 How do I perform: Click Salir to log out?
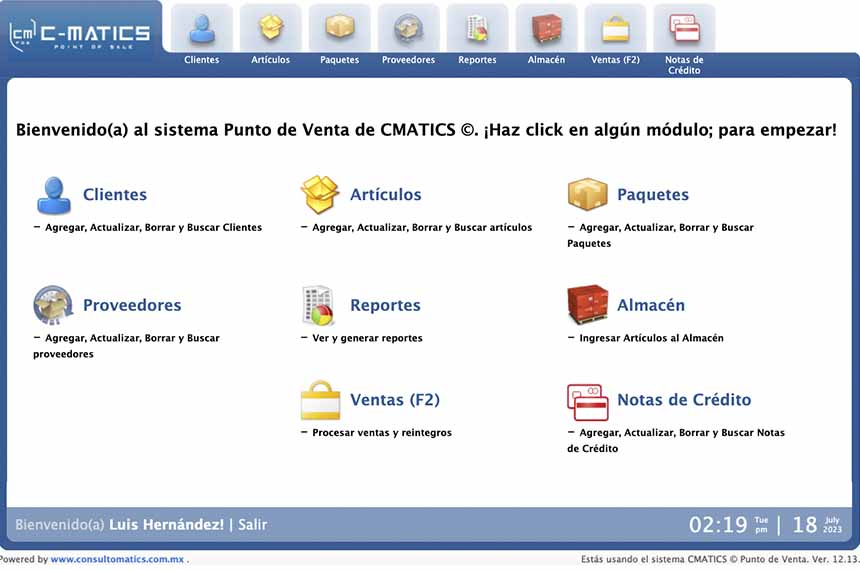(x=252, y=524)
